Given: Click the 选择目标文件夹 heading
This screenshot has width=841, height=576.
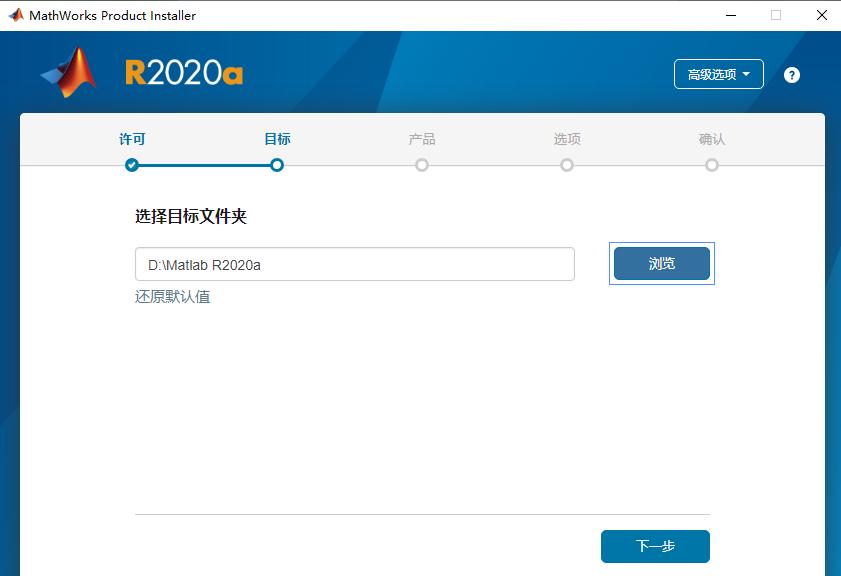Looking at the screenshot, I should click(191, 217).
